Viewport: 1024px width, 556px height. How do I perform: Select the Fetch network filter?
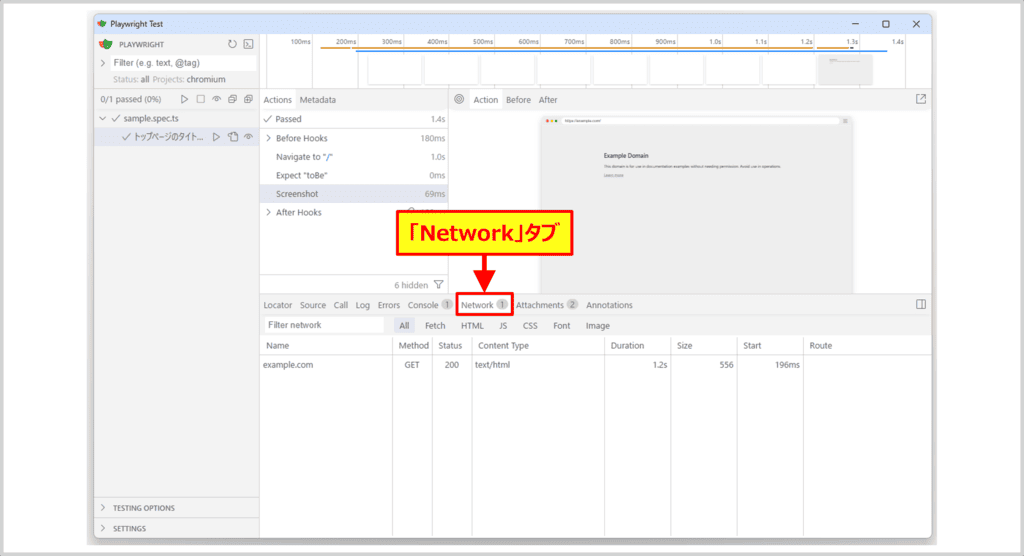click(435, 326)
